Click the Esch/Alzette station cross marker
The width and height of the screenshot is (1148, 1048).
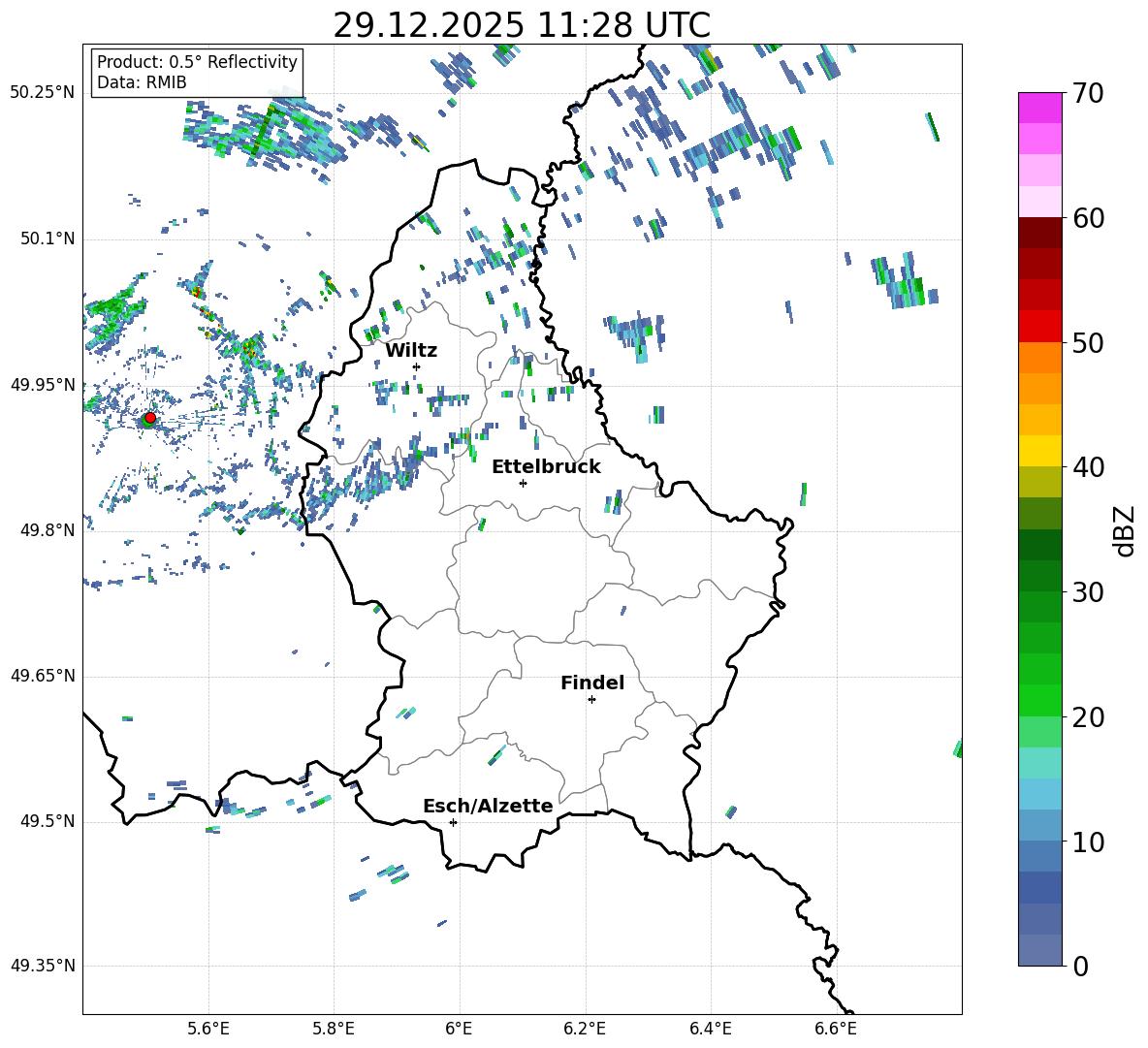453,822
